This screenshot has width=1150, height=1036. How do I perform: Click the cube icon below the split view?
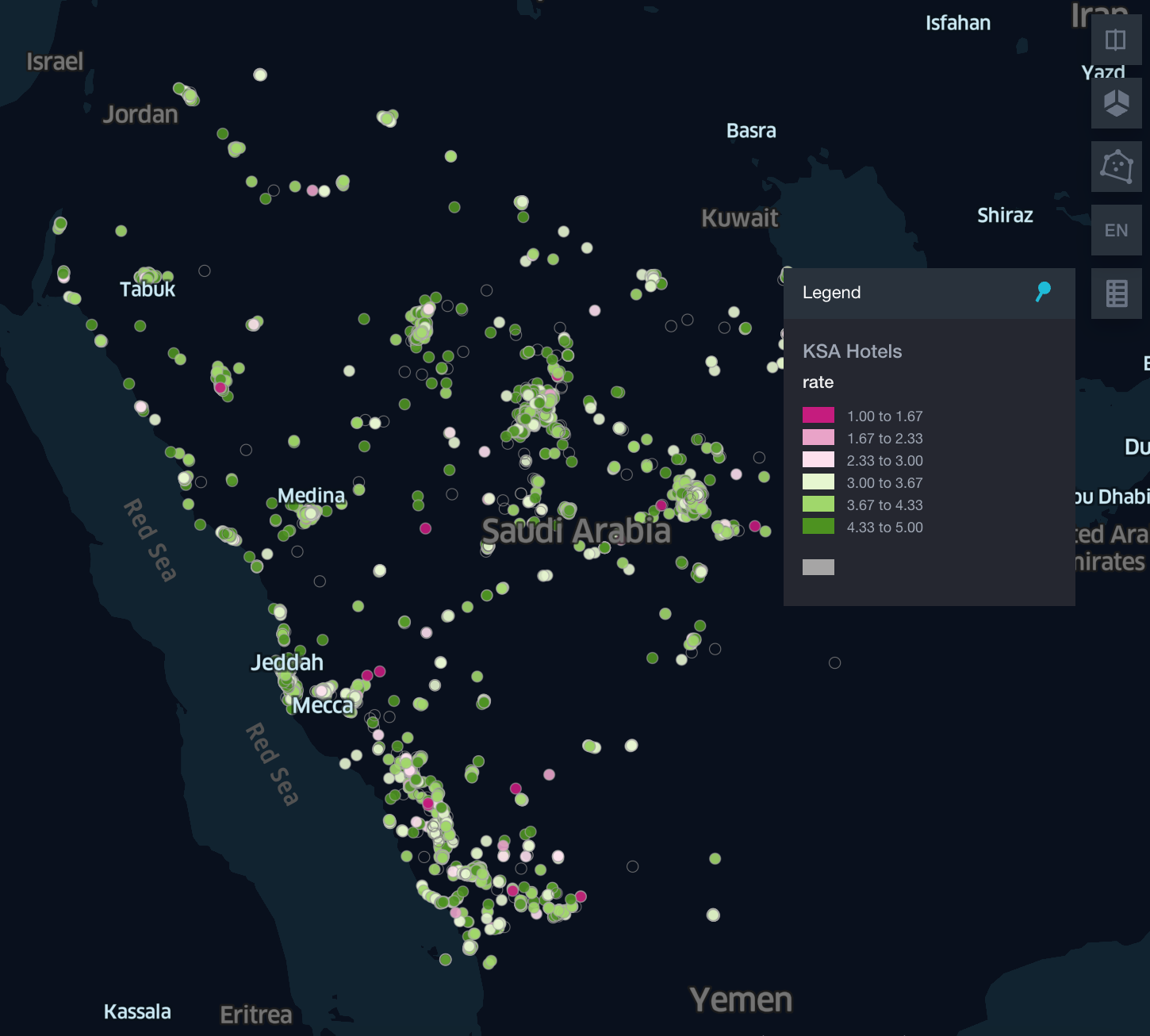click(1116, 102)
